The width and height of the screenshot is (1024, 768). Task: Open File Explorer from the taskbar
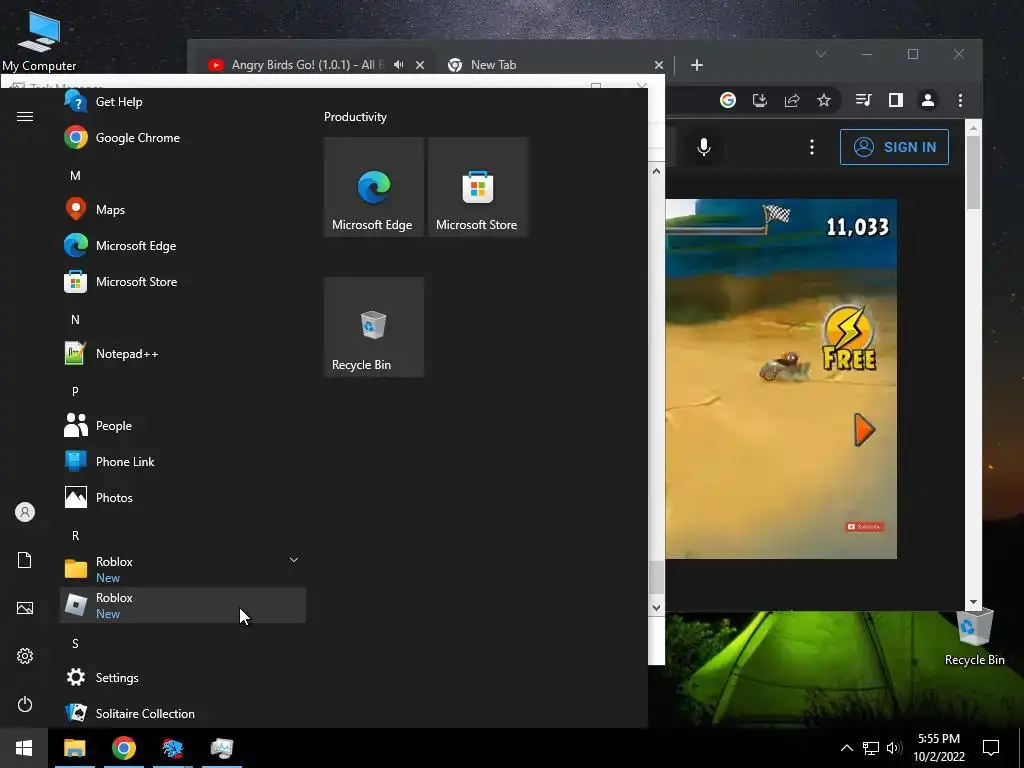click(74, 748)
